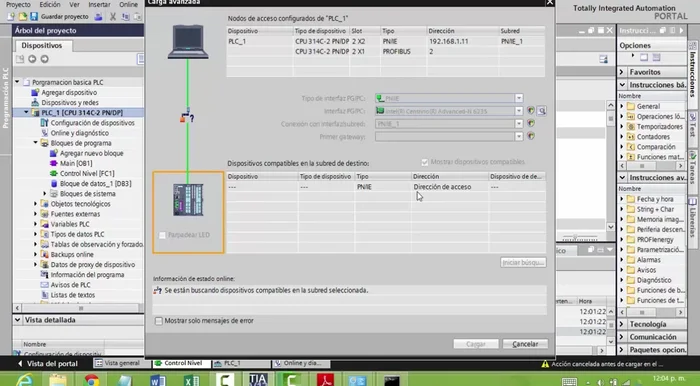This screenshot has width=700, height=386.
Task: Click the Iniciar búsqueda button
Action: [x=523, y=262]
